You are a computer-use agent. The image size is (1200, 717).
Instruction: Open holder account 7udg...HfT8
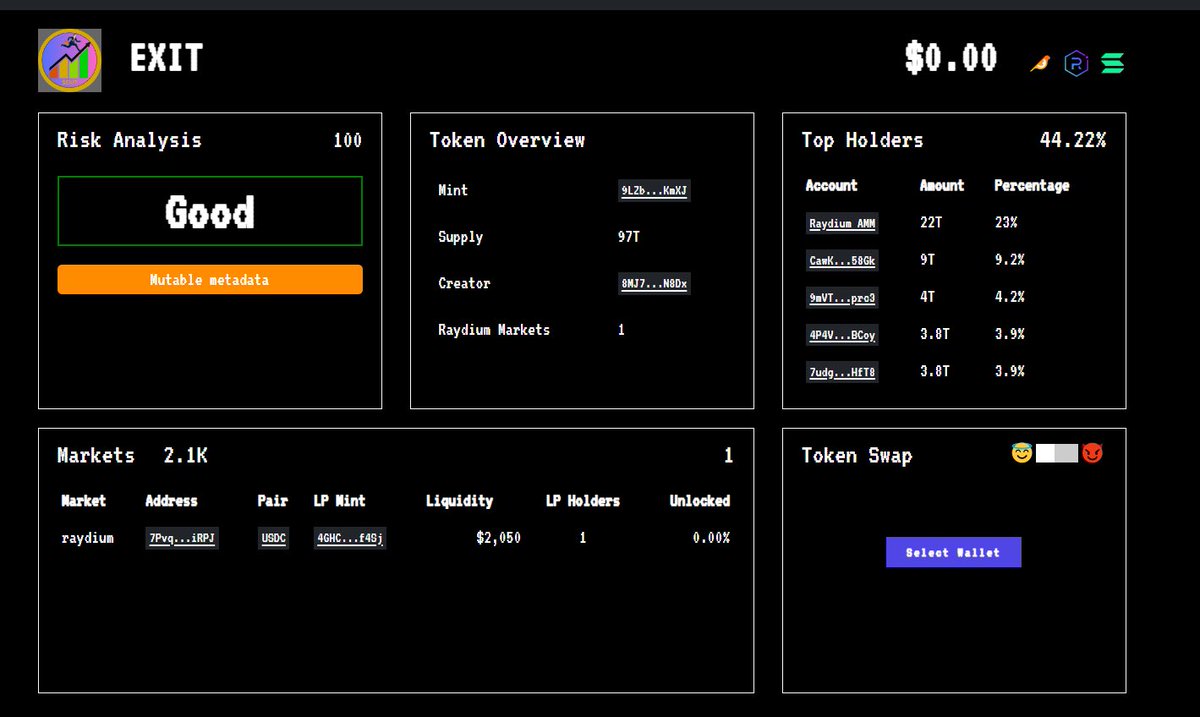(842, 372)
